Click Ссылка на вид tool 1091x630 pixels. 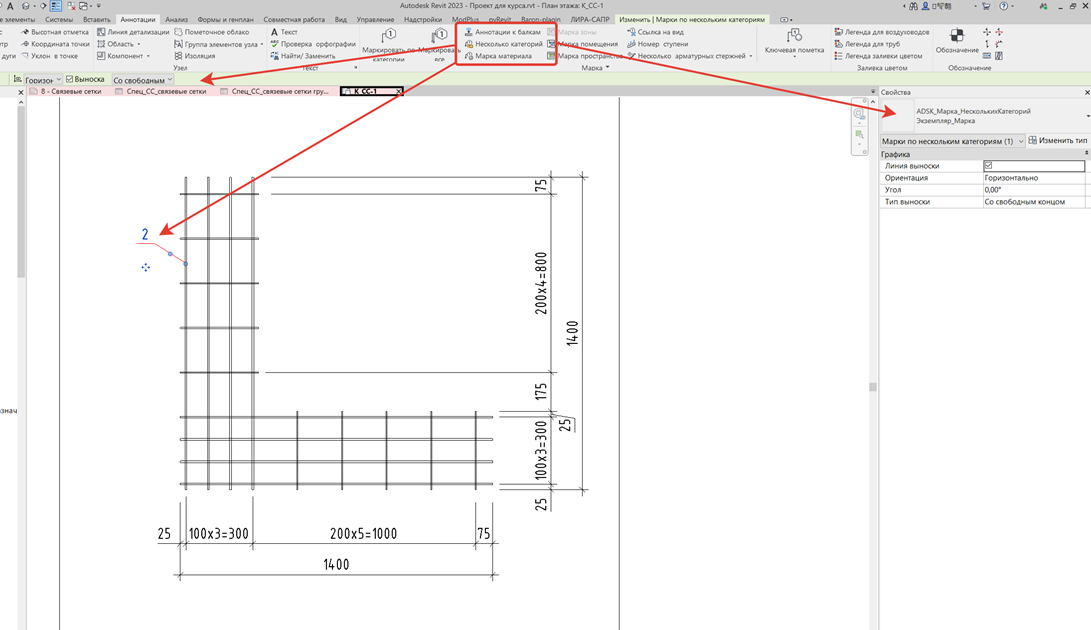[x=655, y=32]
